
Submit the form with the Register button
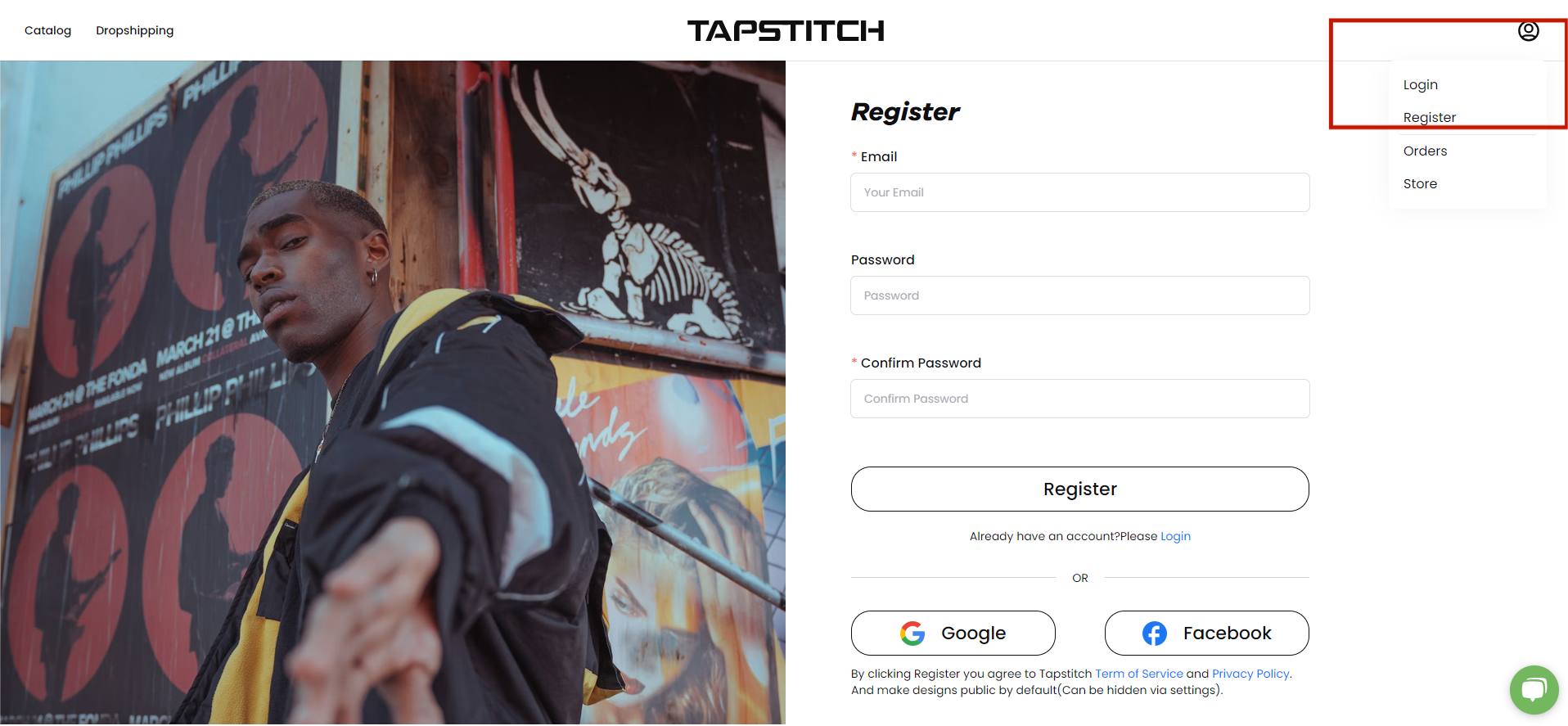pos(1079,489)
